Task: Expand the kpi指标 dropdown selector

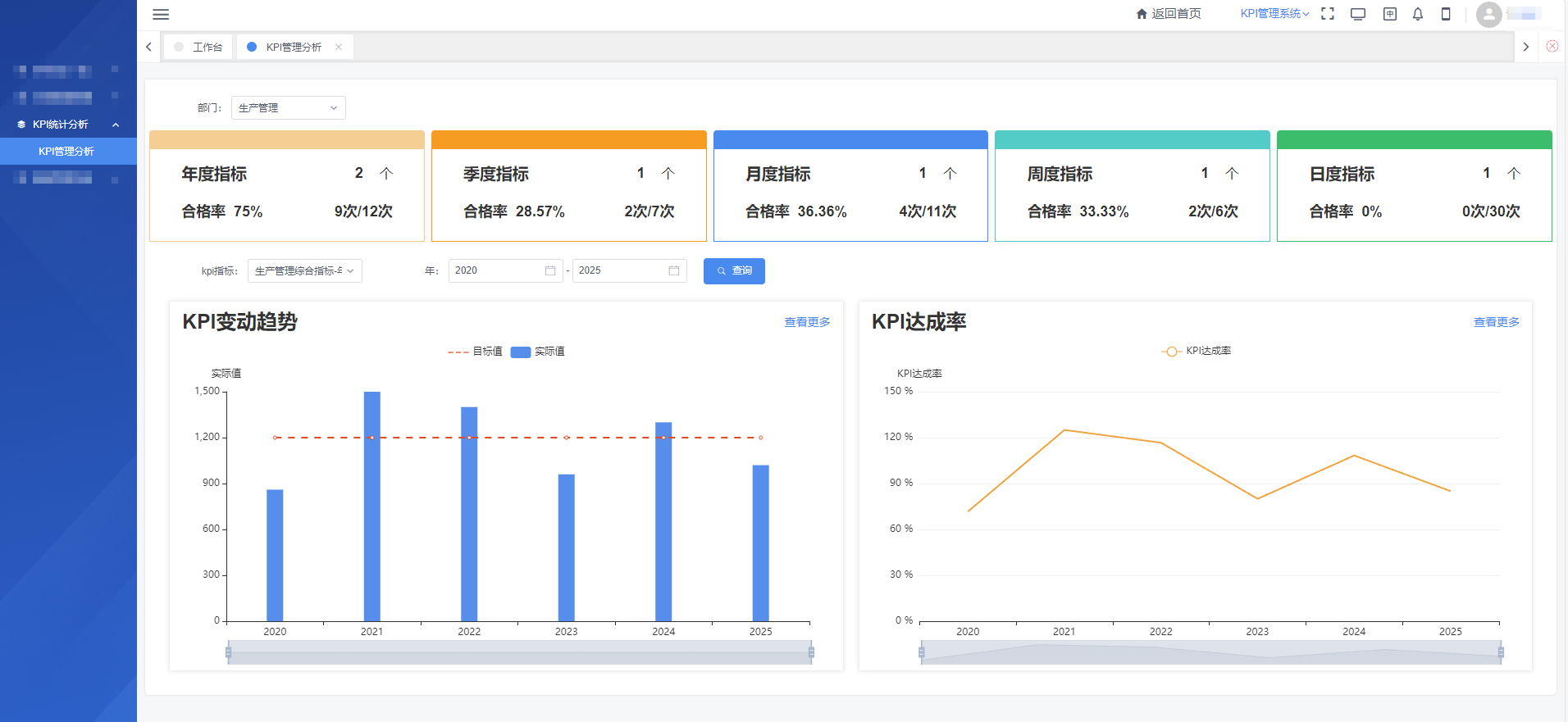Action: coord(304,271)
